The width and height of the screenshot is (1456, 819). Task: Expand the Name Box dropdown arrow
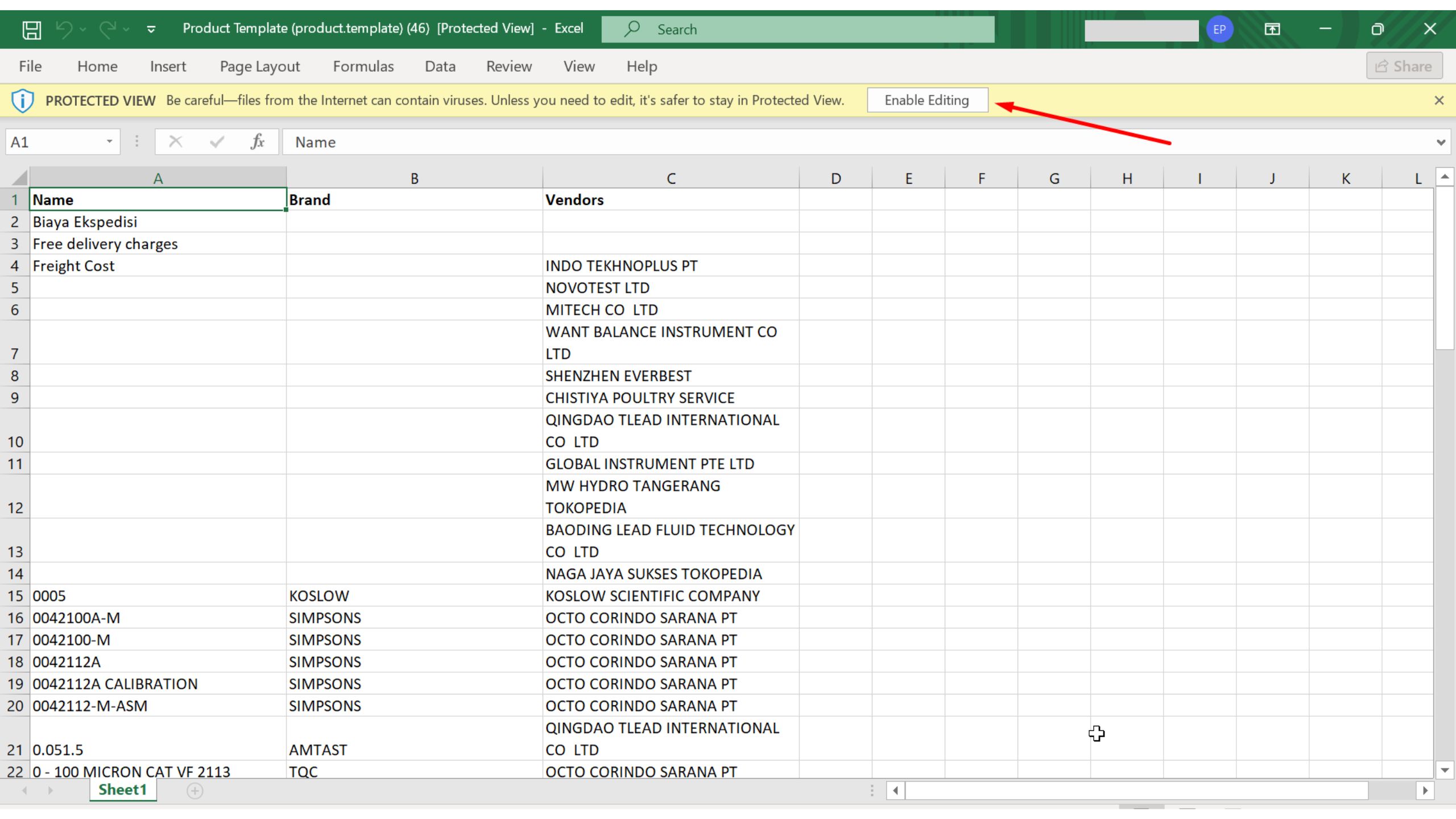point(109,142)
